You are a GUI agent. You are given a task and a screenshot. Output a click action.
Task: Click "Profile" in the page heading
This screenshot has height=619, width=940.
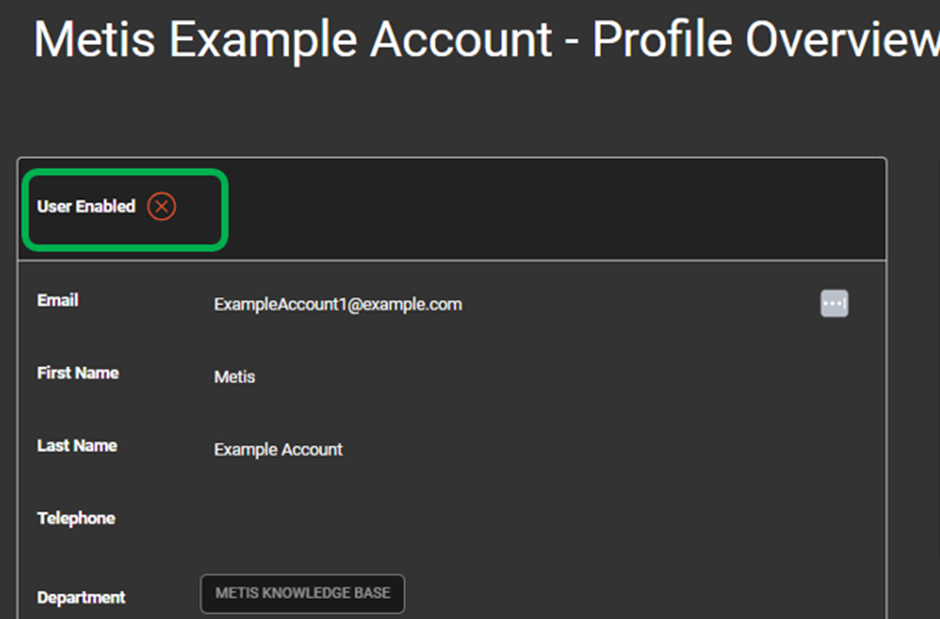click(x=662, y=40)
